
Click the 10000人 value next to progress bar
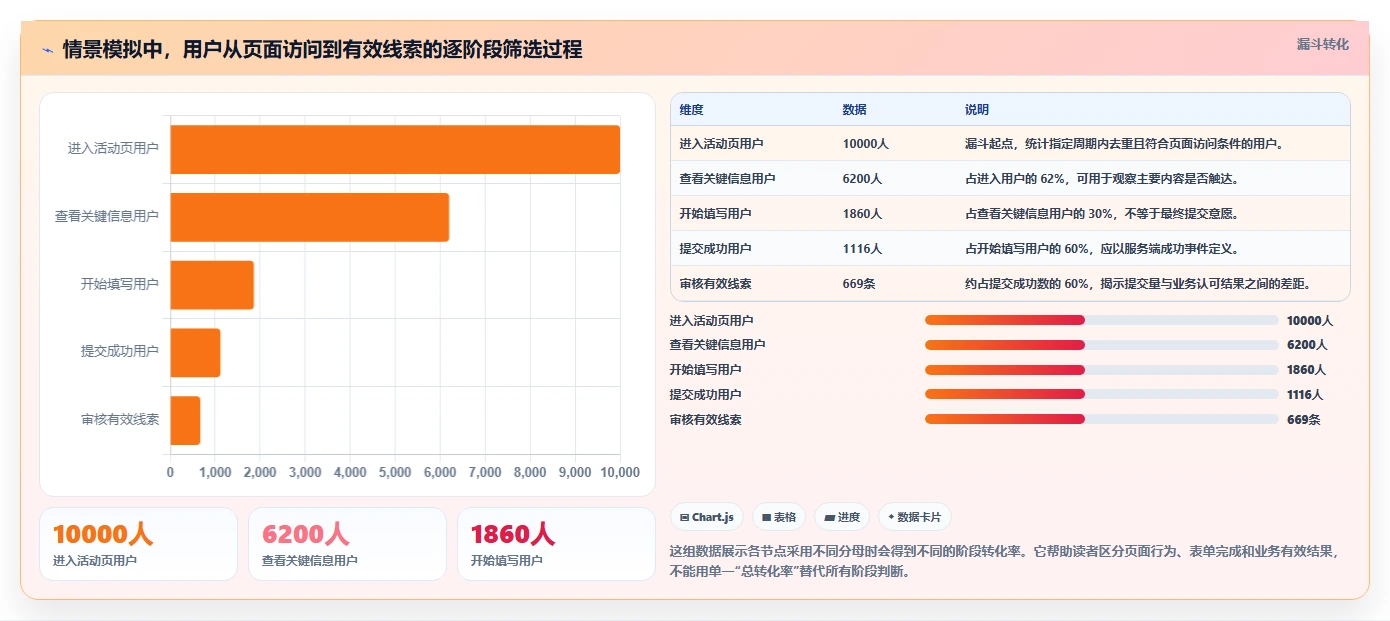[1310, 321]
